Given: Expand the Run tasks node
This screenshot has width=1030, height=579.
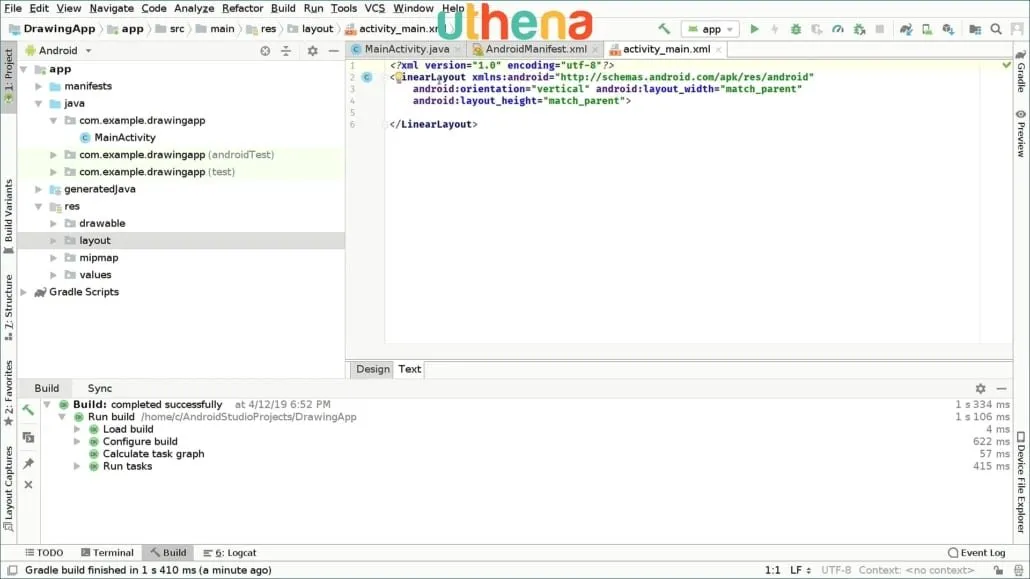Looking at the screenshot, I should 77,466.
